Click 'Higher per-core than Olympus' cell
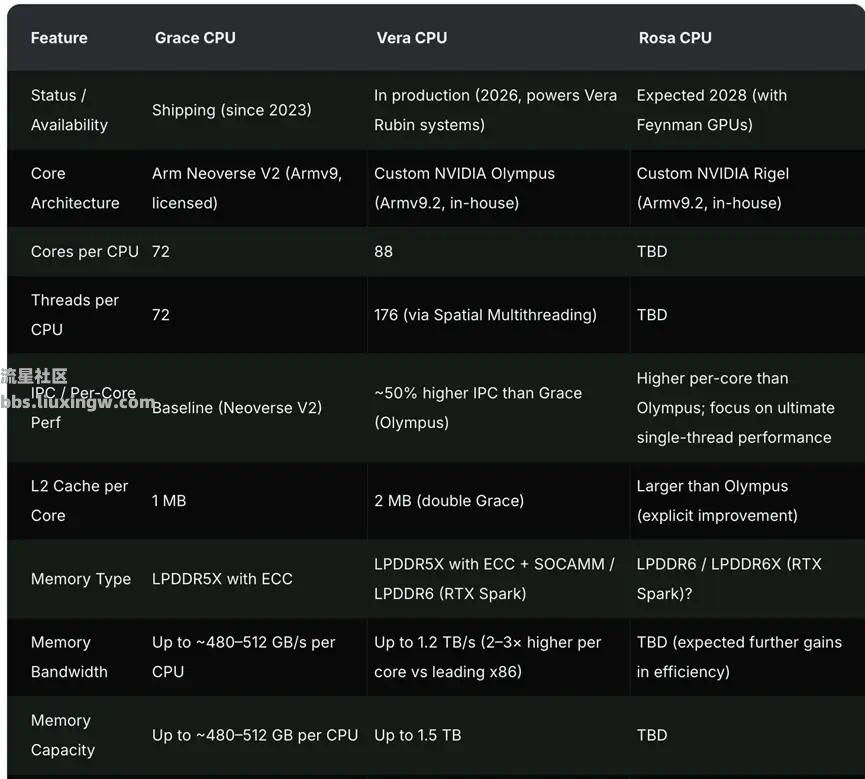This screenshot has height=779, width=865. 735,408
